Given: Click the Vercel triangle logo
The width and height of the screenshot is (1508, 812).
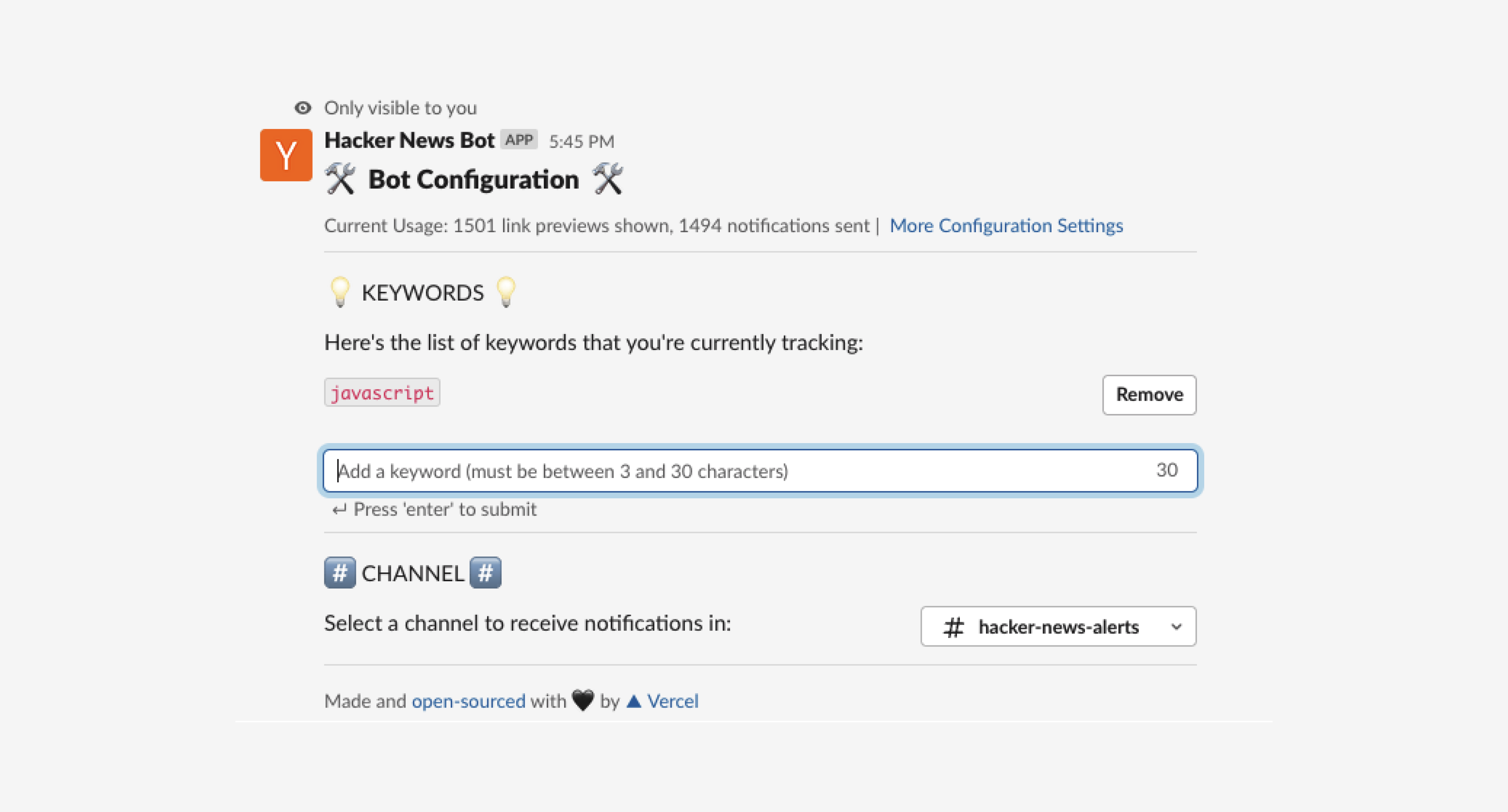Looking at the screenshot, I should coord(634,701).
